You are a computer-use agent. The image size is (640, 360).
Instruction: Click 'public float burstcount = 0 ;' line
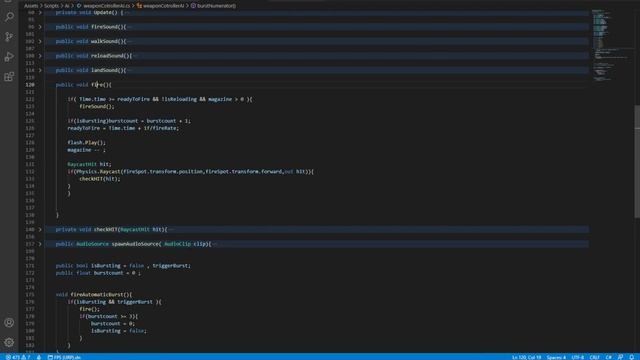(98, 273)
